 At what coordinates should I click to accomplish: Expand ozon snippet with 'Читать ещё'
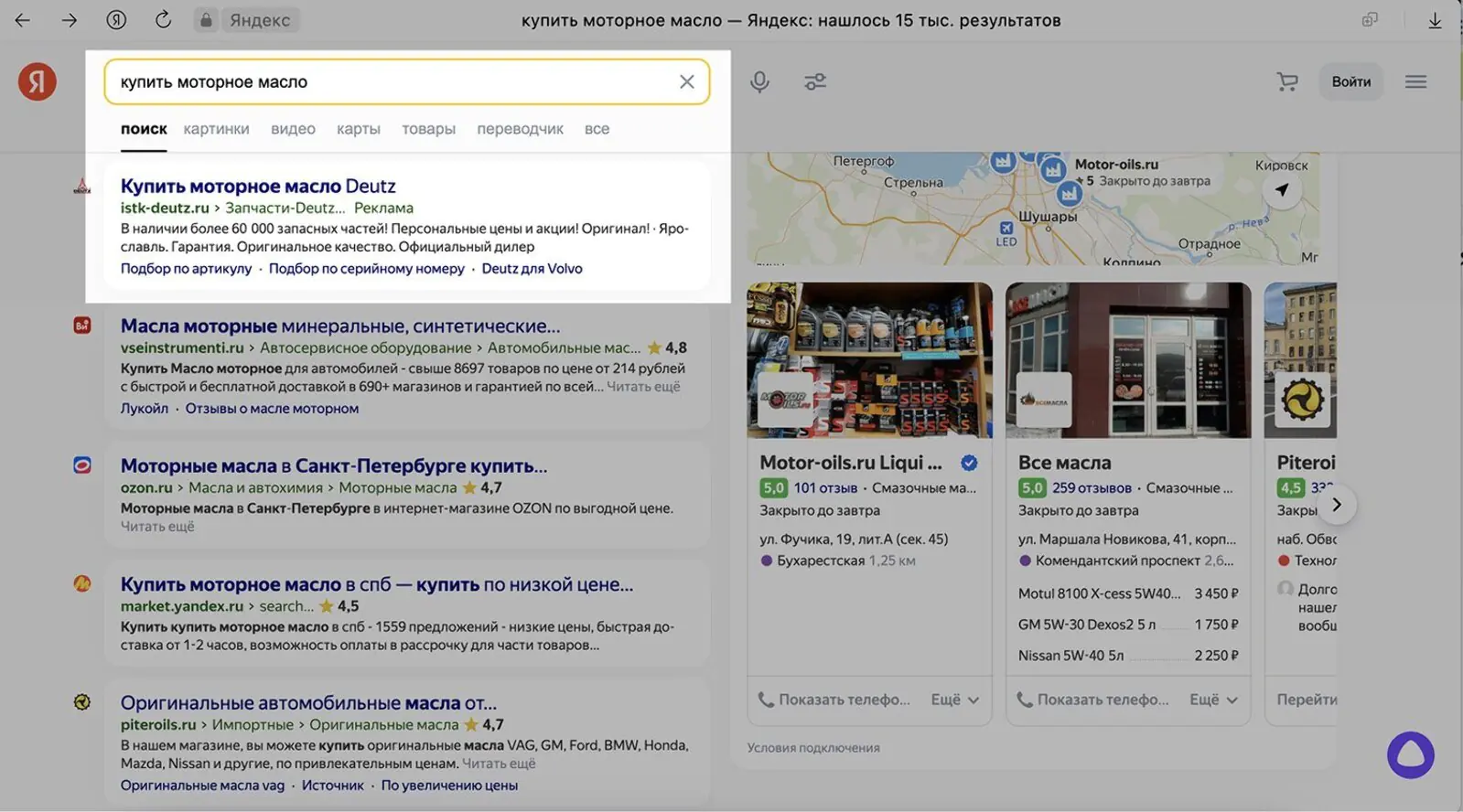(x=157, y=527)
